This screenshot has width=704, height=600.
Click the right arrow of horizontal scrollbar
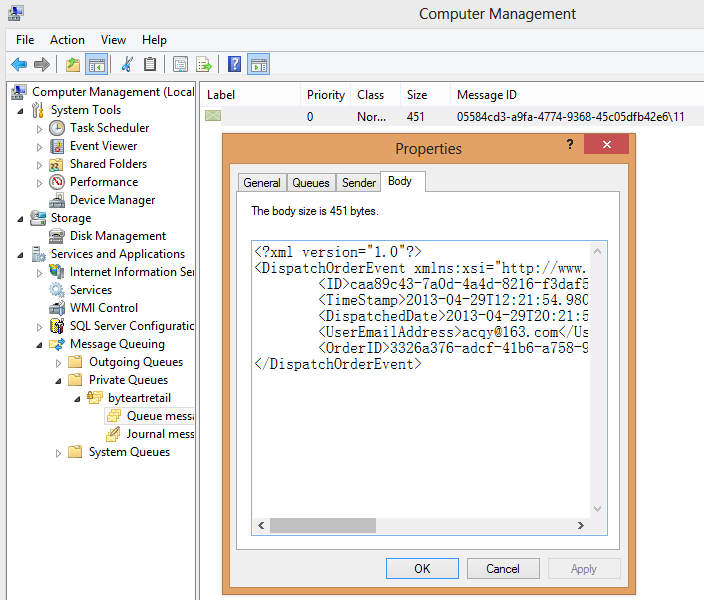[x=581, y=525]
